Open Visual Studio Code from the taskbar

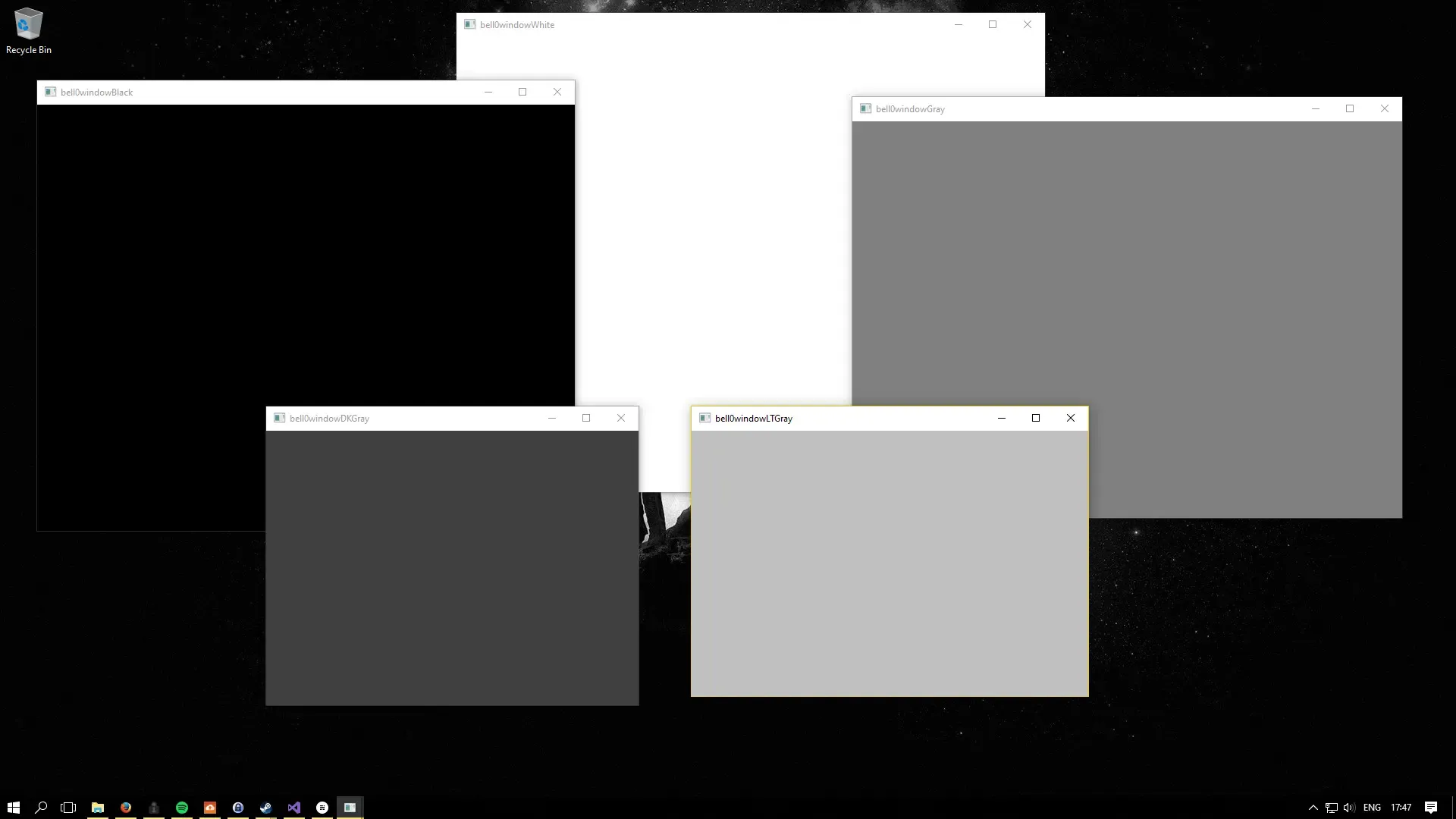[294, 807]
